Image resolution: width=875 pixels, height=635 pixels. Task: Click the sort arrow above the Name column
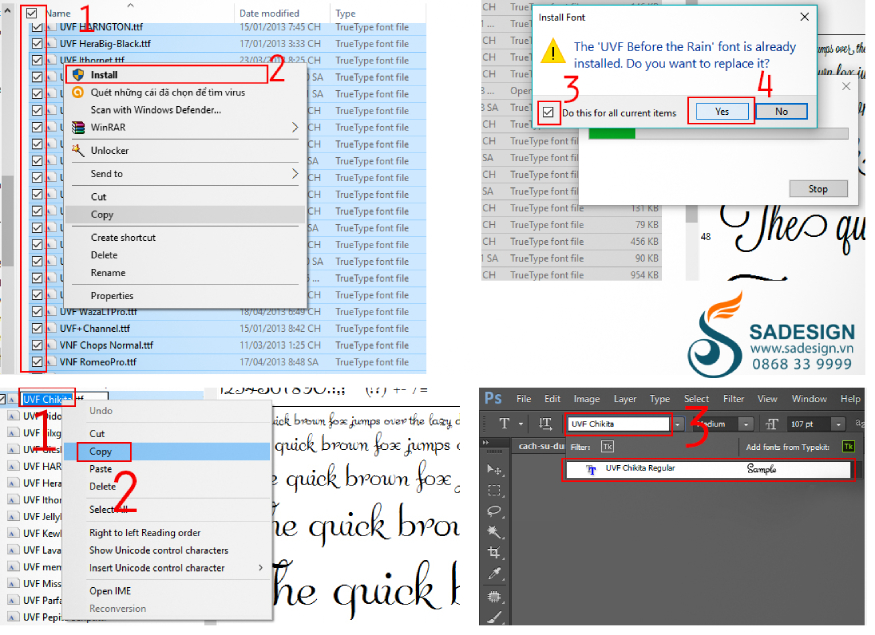pos(132,6)
